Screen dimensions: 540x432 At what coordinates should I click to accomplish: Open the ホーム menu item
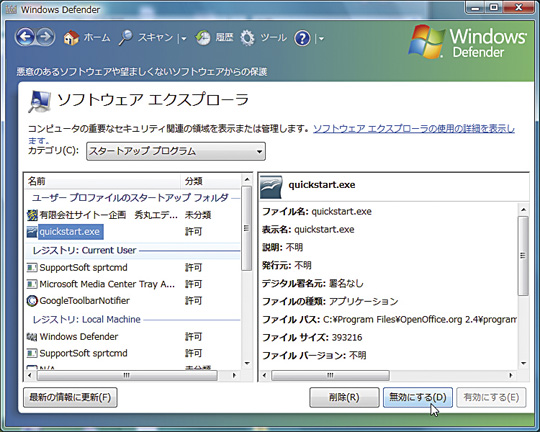click(x=97, y=37)
